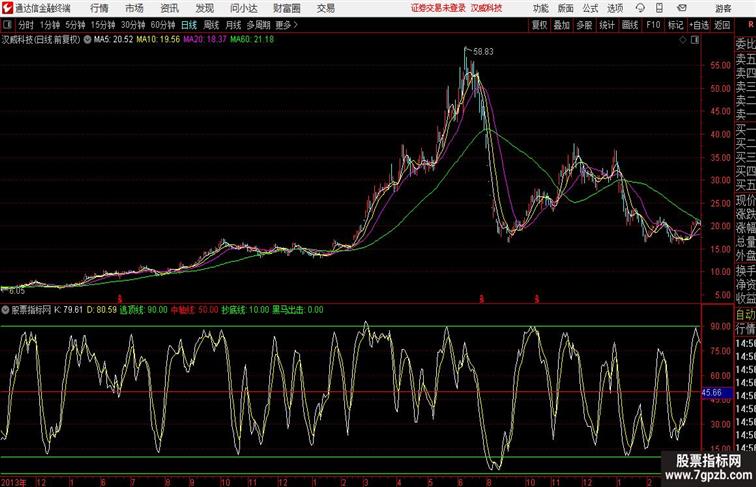Select the 周线 period tab

(x=211, y=25)
